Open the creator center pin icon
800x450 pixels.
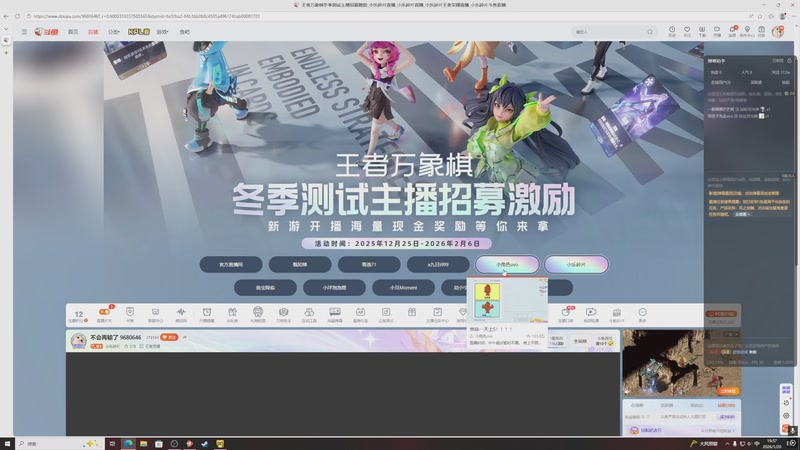pyautogui.click(x=747, y=32)
